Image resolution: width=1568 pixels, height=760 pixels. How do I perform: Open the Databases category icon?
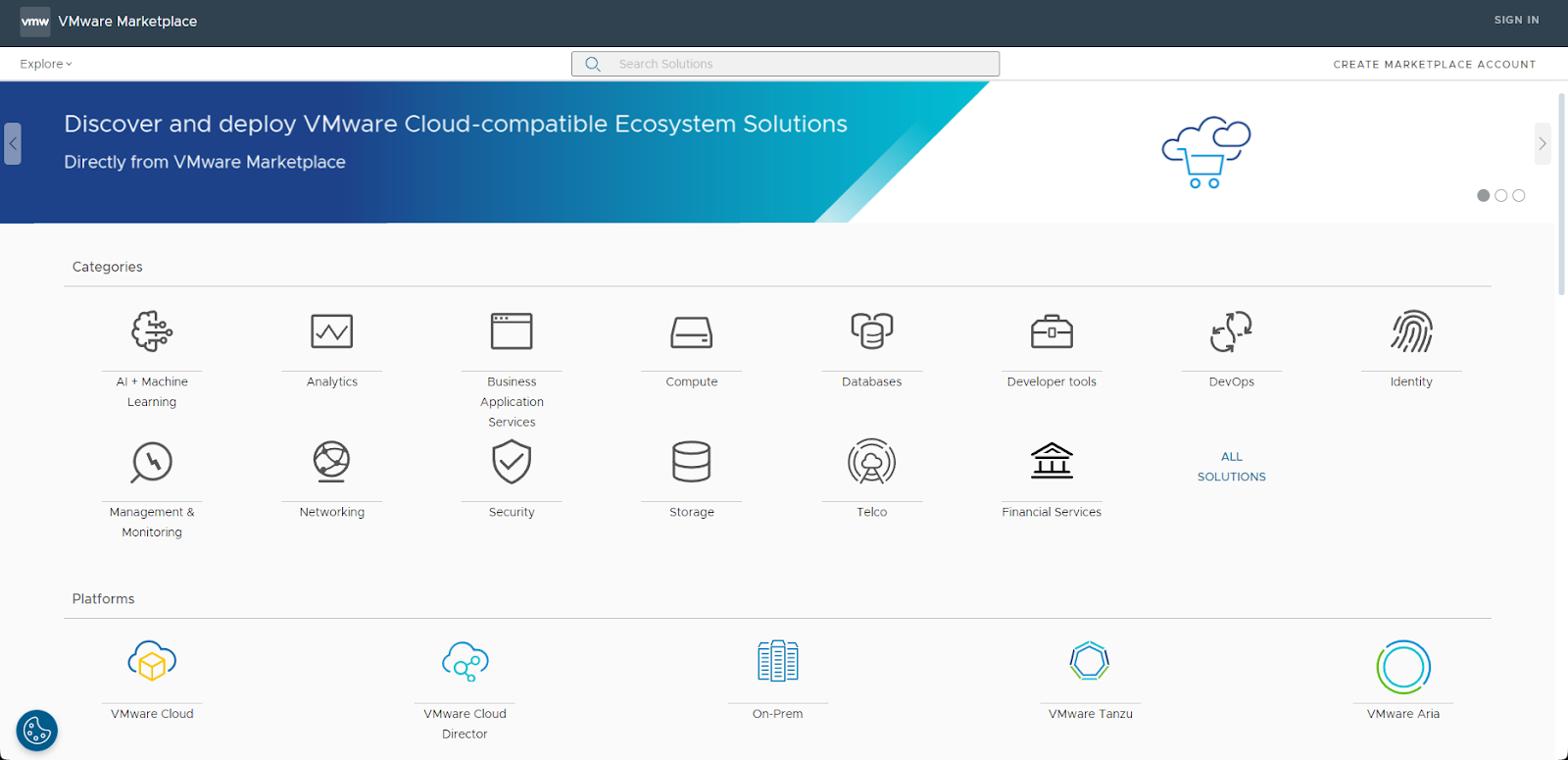click(871, 331)
